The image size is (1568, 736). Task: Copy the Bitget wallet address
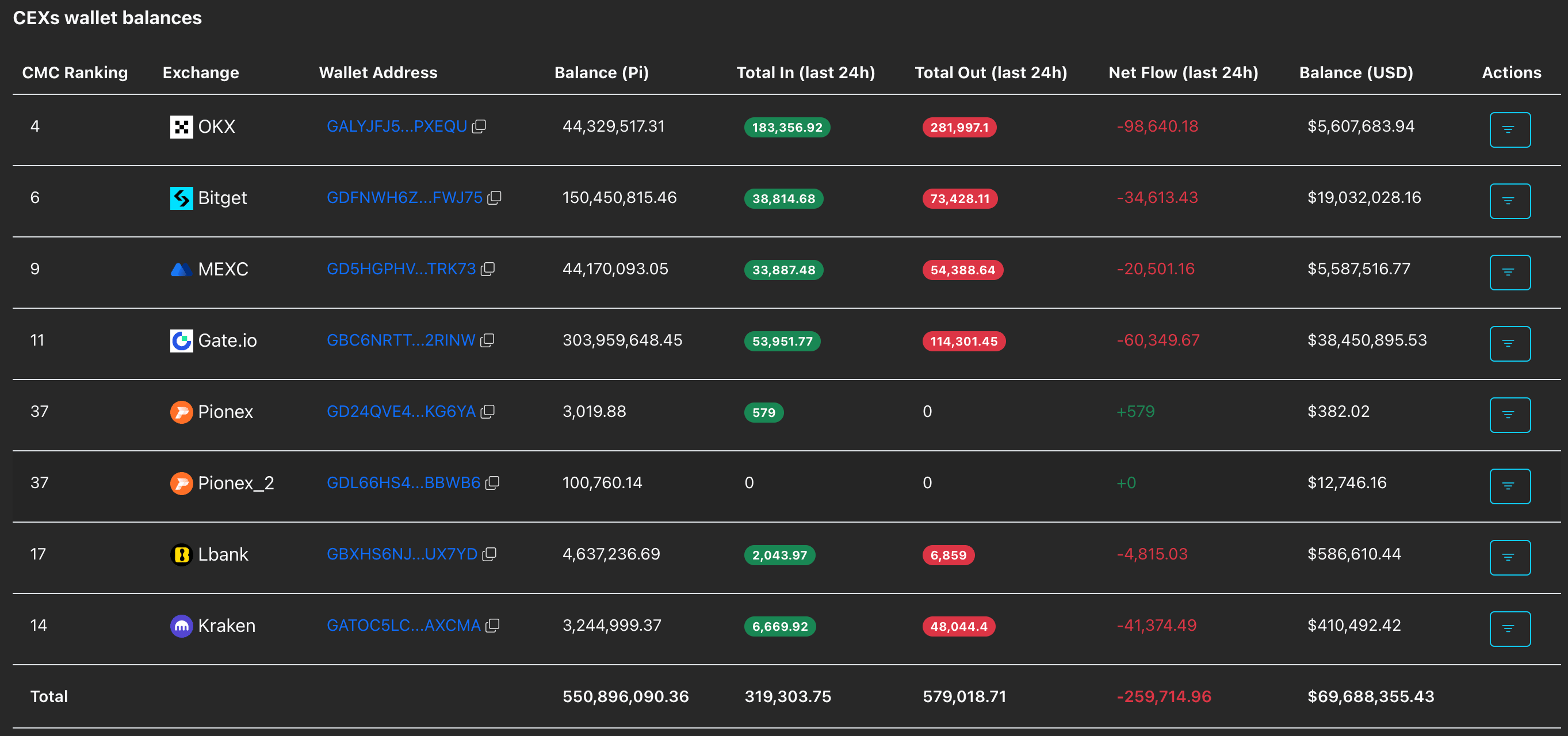click(494, 198)
